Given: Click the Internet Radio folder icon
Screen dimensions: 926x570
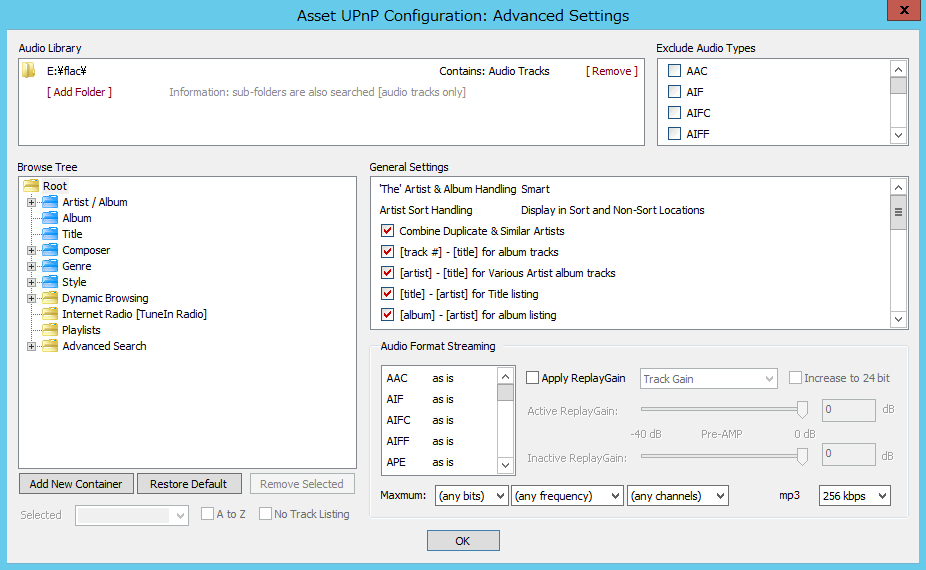Looking at the screenshot, I should (50, 314).
